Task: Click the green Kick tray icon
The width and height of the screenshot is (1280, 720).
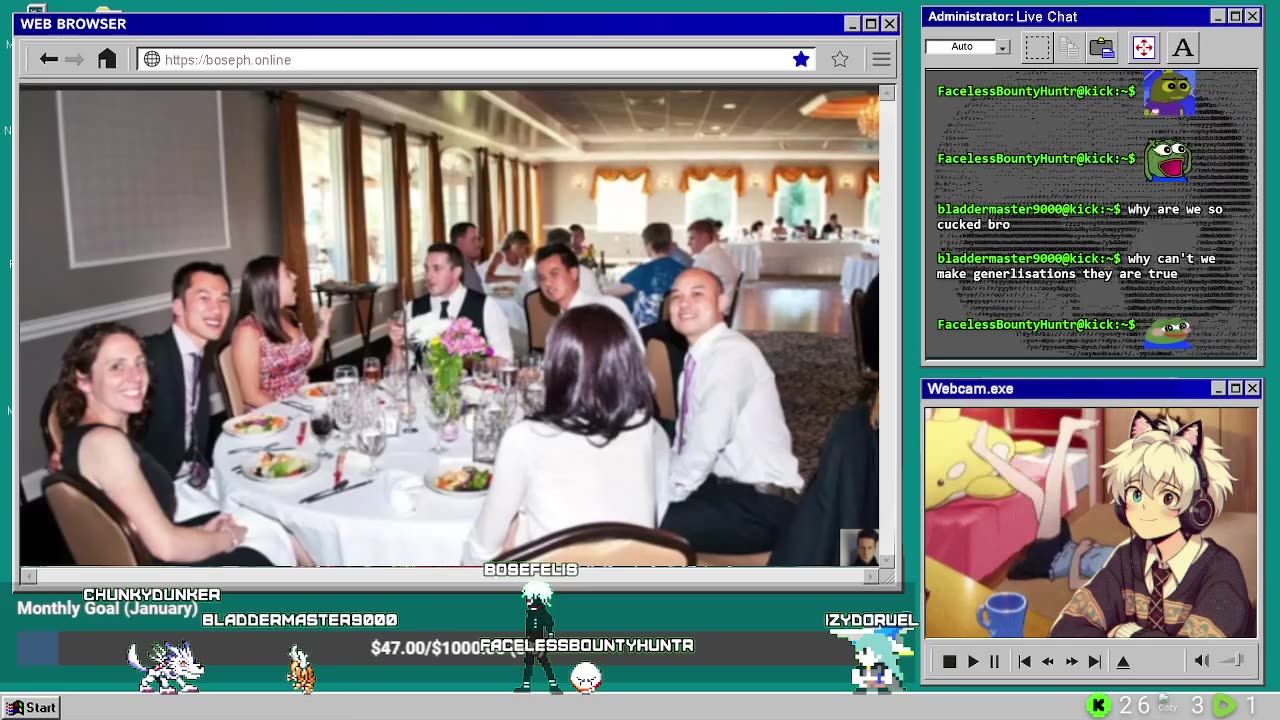Action: click(1099, 706)
